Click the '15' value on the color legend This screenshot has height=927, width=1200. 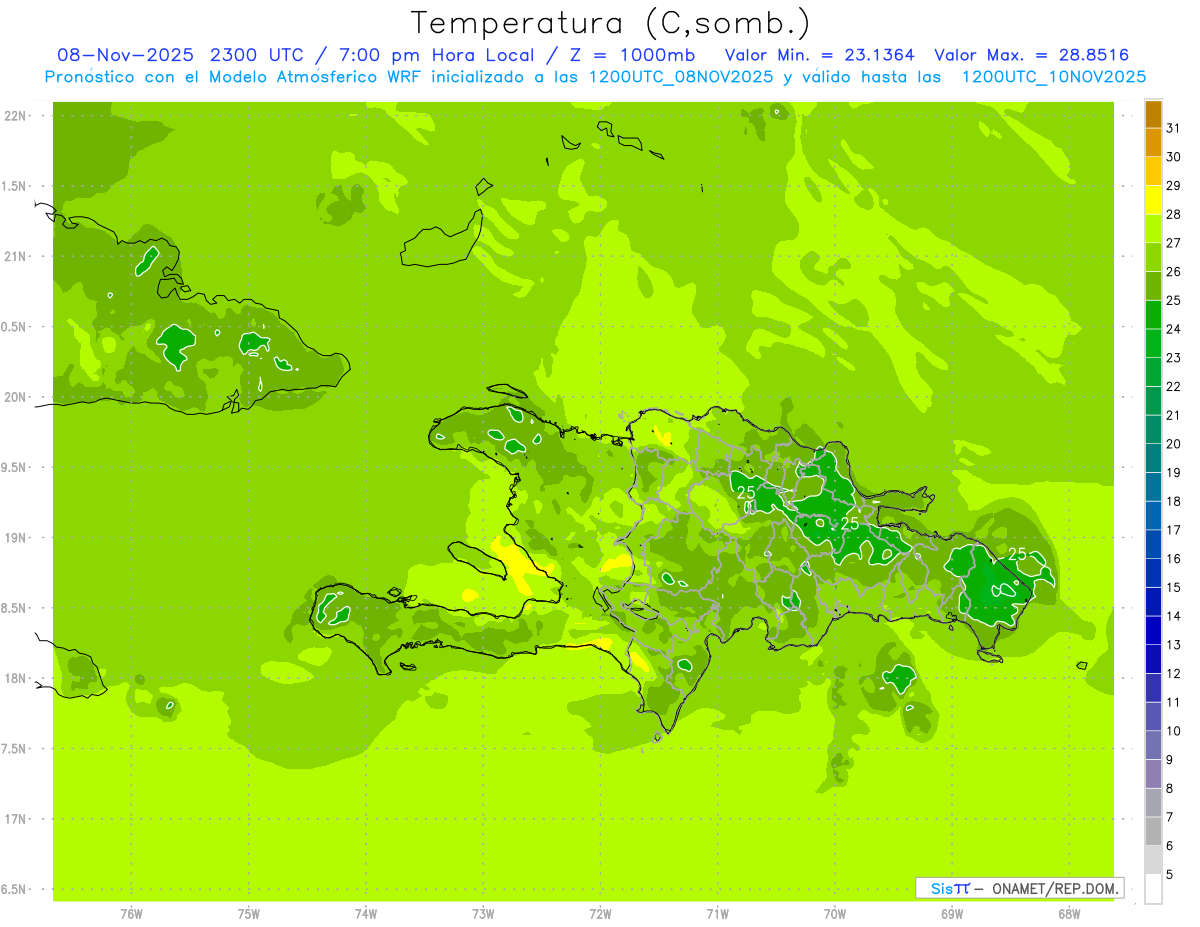[x=1174, y=587]
